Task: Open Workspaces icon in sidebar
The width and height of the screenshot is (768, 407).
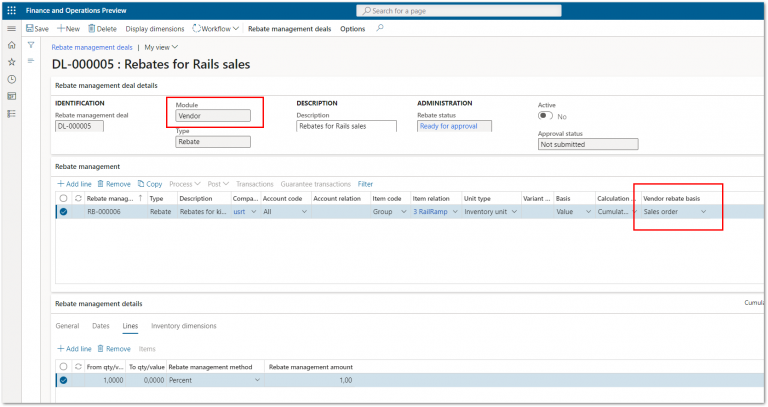Action: 11,96
